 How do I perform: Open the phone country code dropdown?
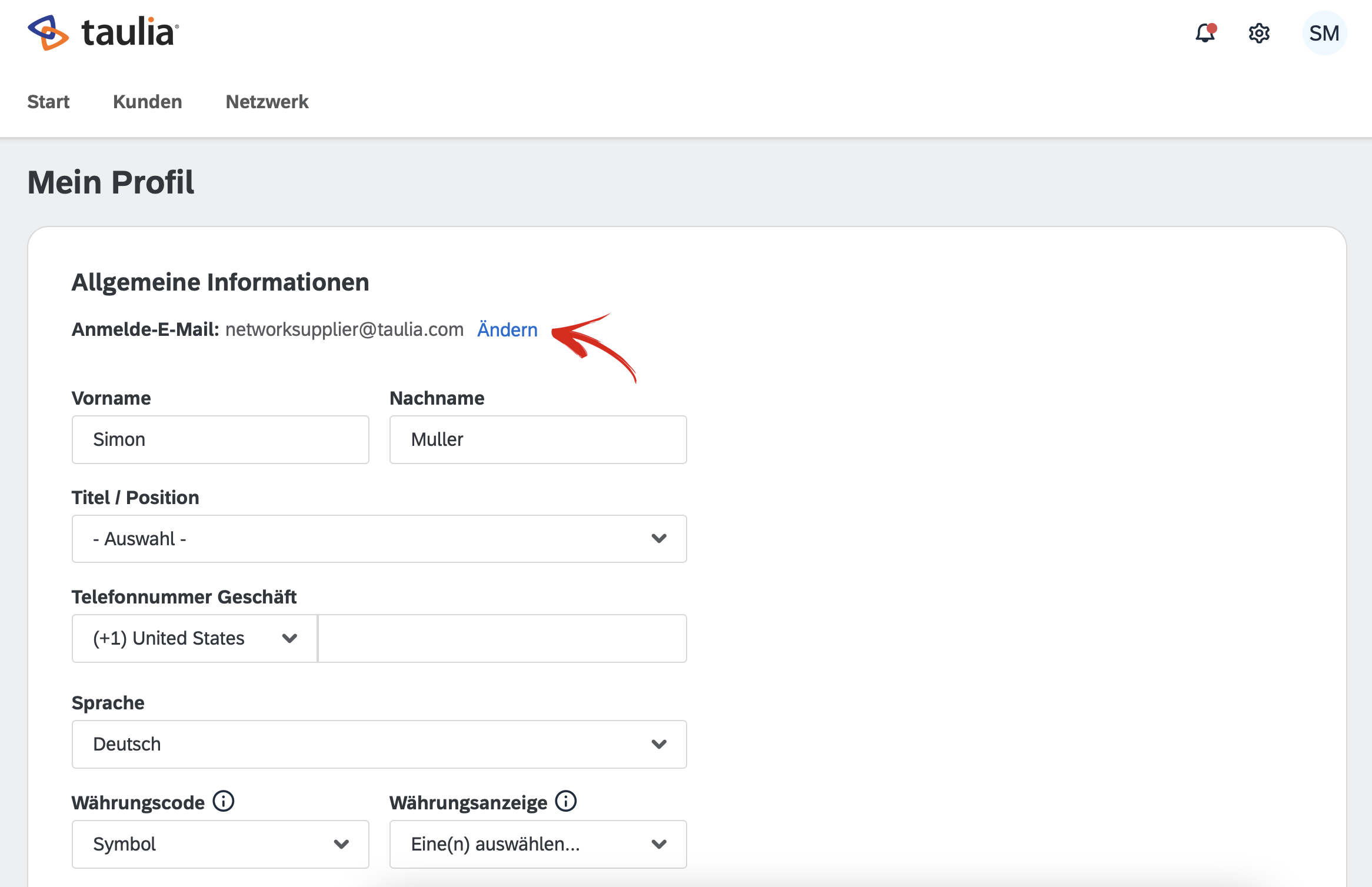coord(194,638)
